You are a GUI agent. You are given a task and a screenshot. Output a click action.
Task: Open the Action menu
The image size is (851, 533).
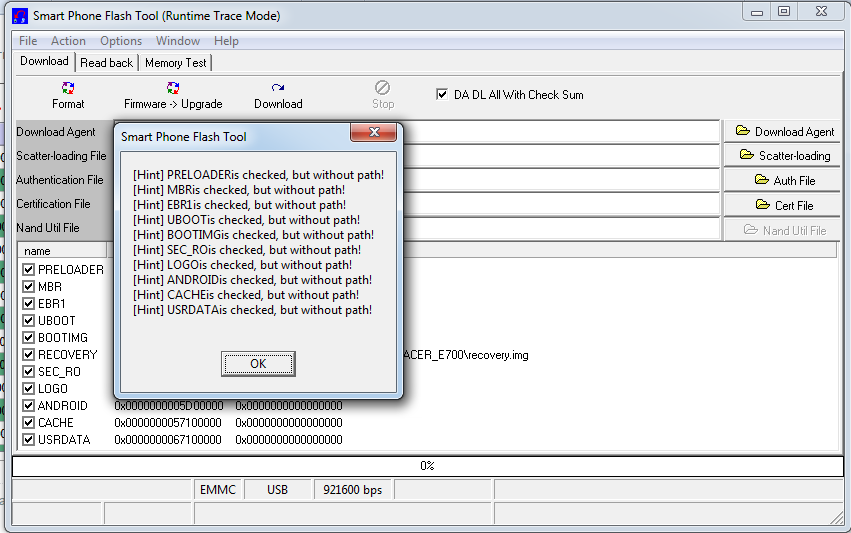68,41
